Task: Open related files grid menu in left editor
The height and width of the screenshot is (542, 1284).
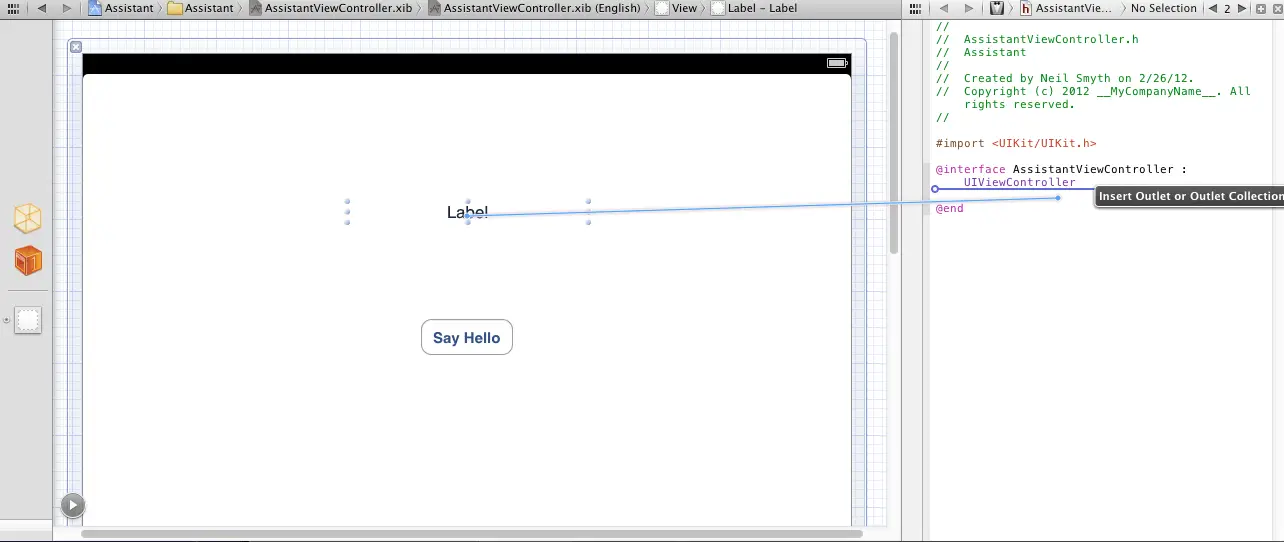Action: [12, 8]
